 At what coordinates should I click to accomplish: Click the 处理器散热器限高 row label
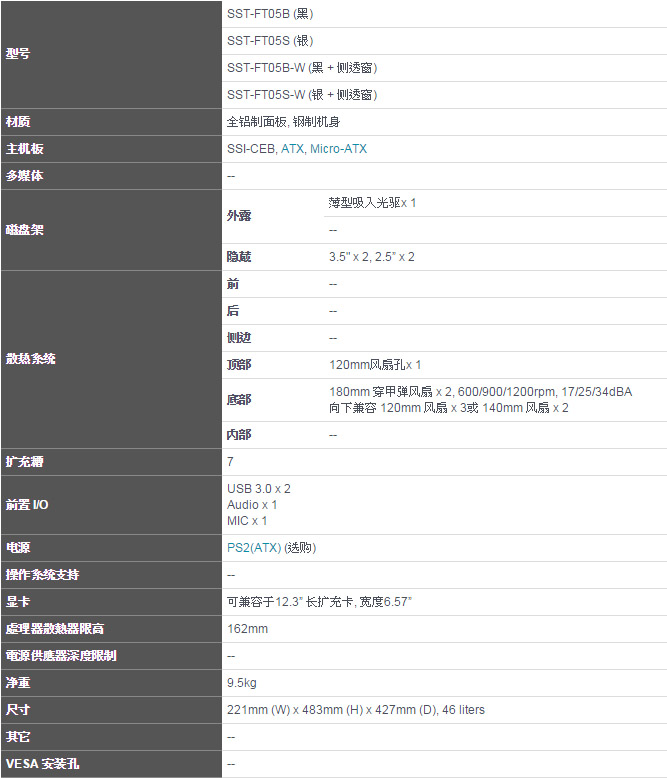55,629
